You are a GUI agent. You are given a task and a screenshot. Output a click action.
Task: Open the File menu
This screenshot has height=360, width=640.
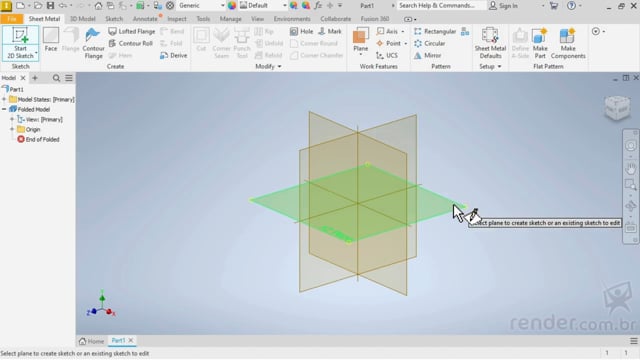(11, 19)
